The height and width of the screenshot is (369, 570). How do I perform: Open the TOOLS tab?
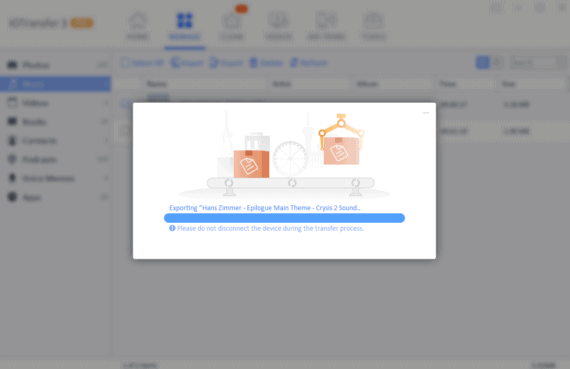373,25
